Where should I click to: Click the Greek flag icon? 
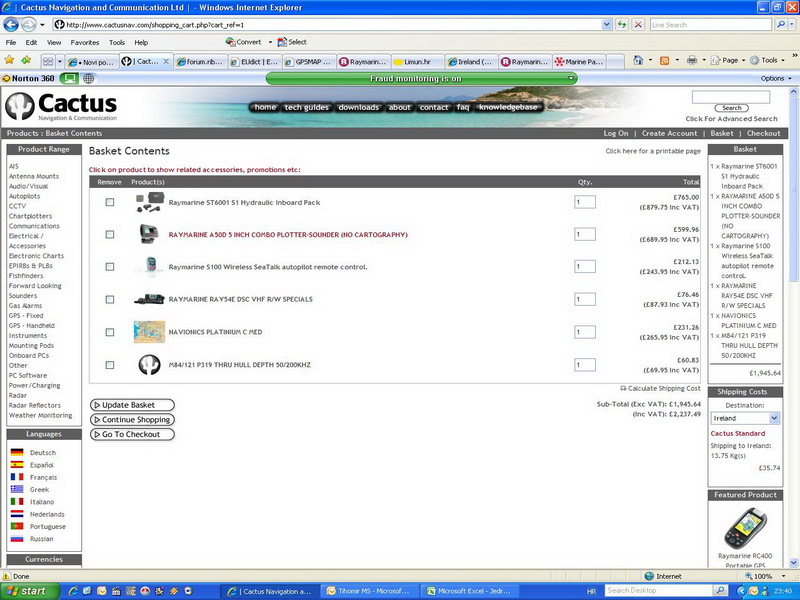[17, 489]
